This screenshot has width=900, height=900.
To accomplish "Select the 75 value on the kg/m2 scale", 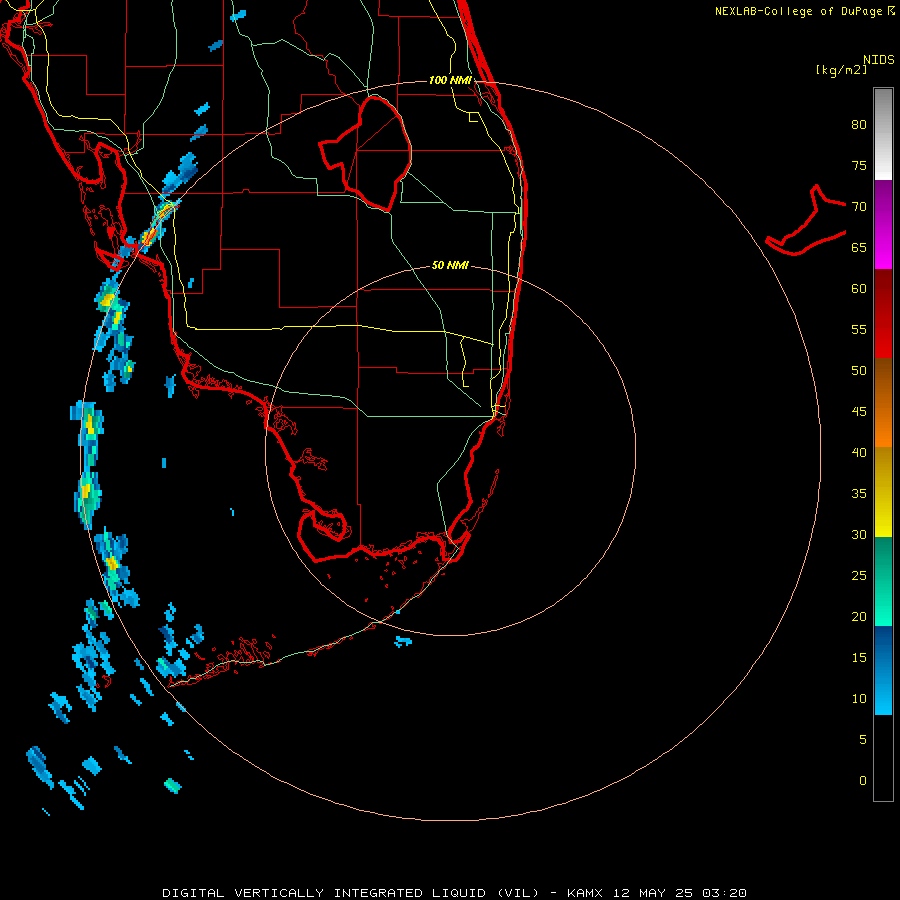I will point(859,165).
